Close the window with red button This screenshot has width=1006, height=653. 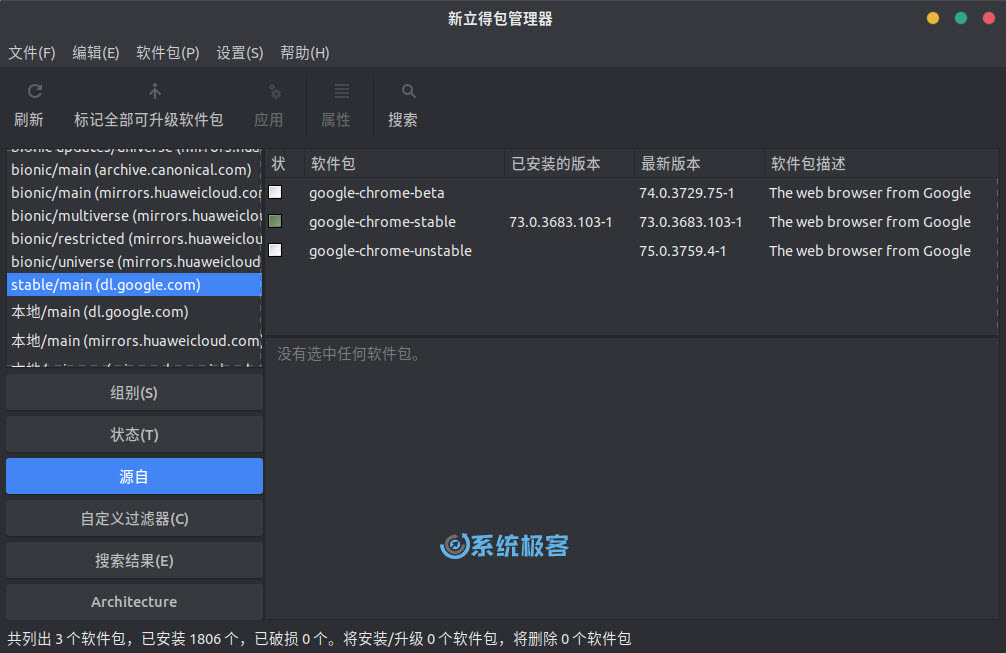989,18
